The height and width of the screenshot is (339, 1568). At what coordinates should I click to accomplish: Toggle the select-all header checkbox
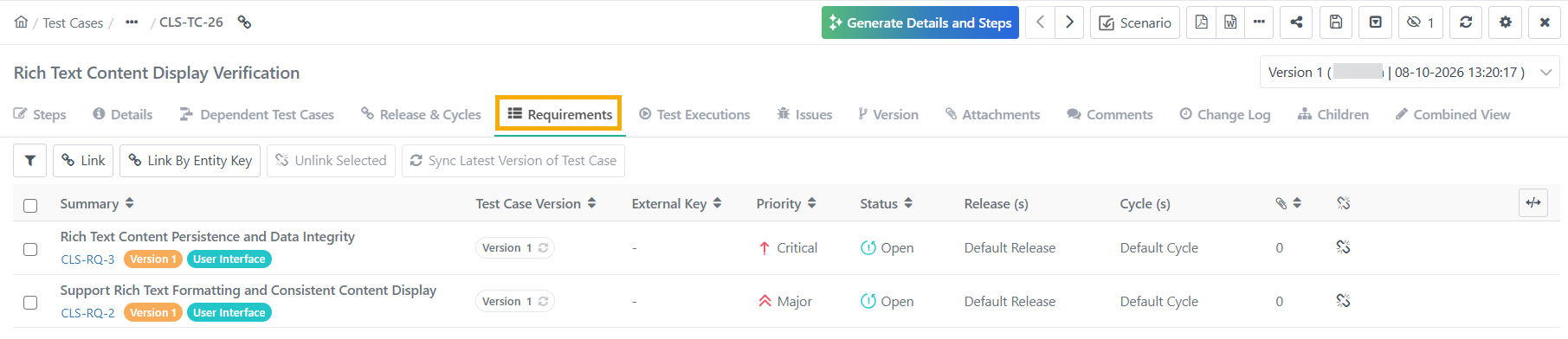tap(30, 205)
